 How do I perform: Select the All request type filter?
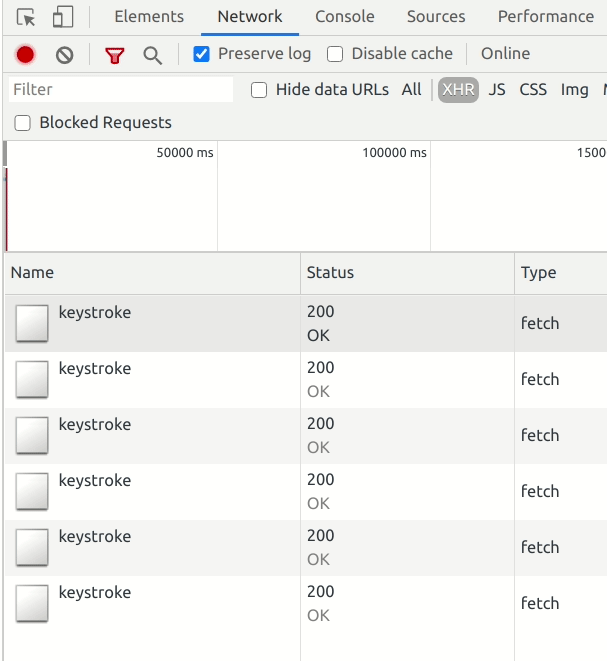click(x=411, y=89)
